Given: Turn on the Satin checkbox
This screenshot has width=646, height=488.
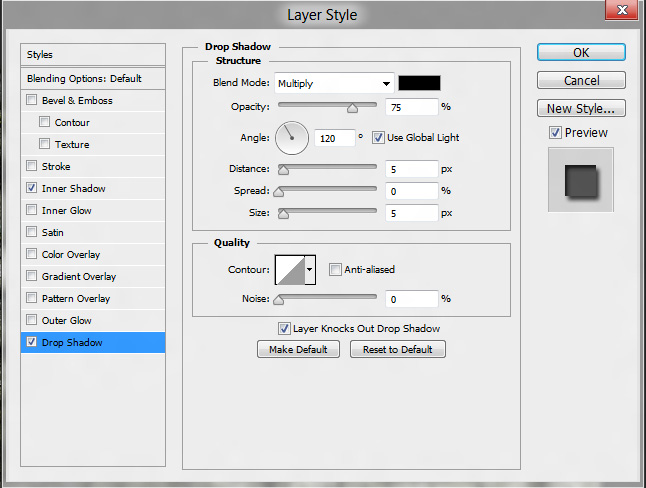Looking at the screenshot, I should pyautogui.click(x=31, y=232).
